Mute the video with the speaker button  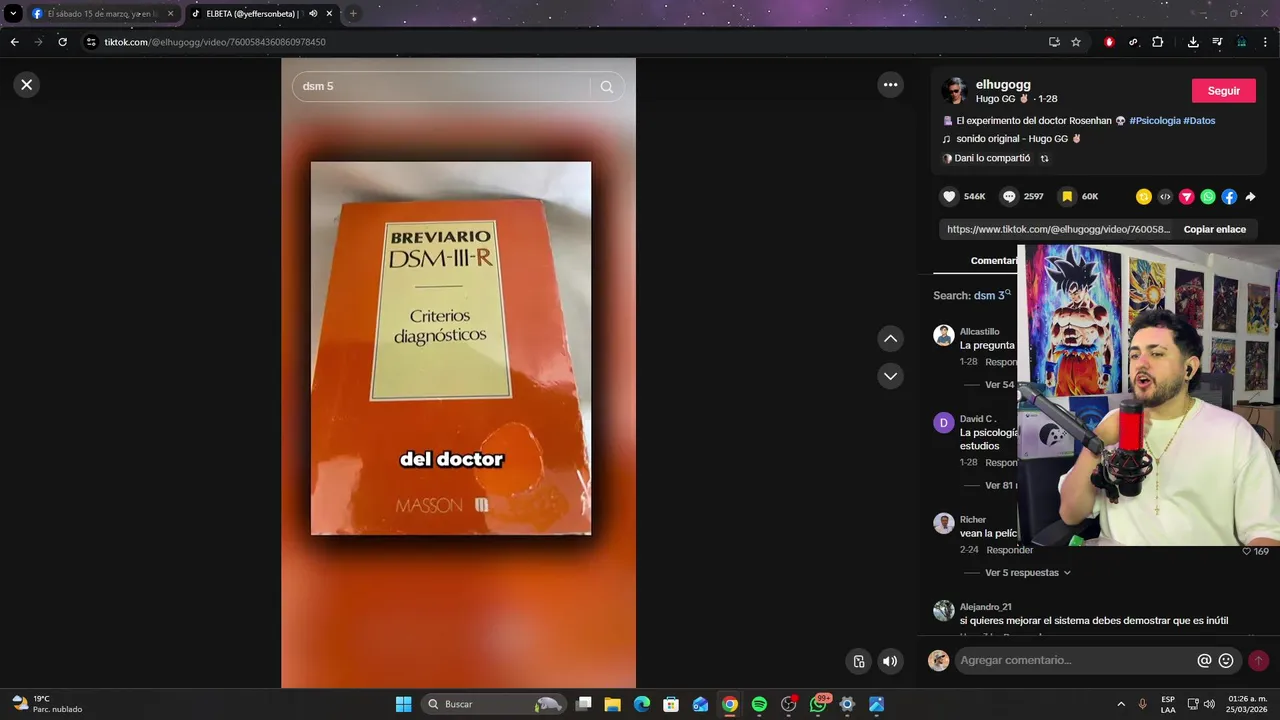(890, 661)
